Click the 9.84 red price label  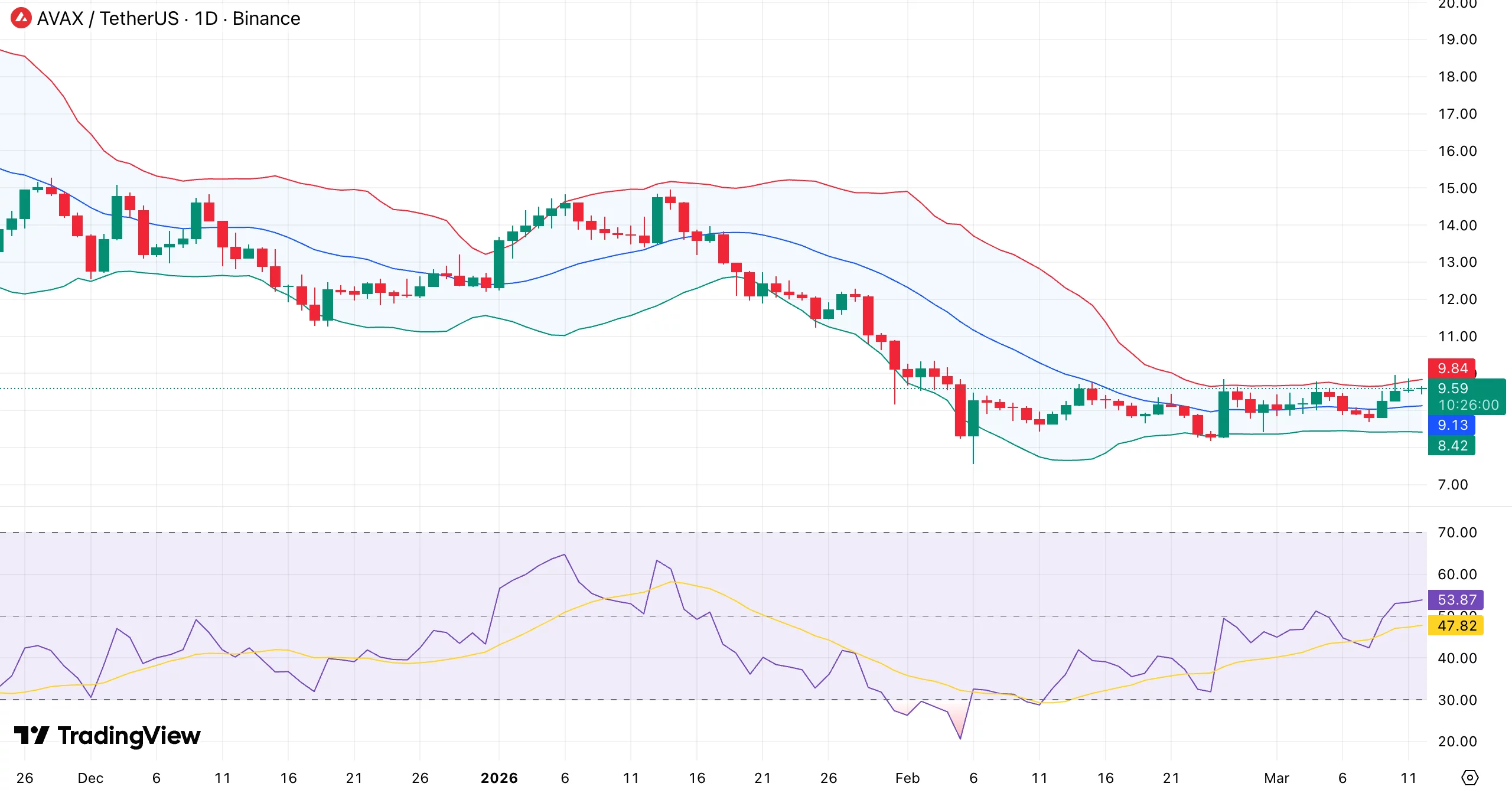[x=1452, y=368]
